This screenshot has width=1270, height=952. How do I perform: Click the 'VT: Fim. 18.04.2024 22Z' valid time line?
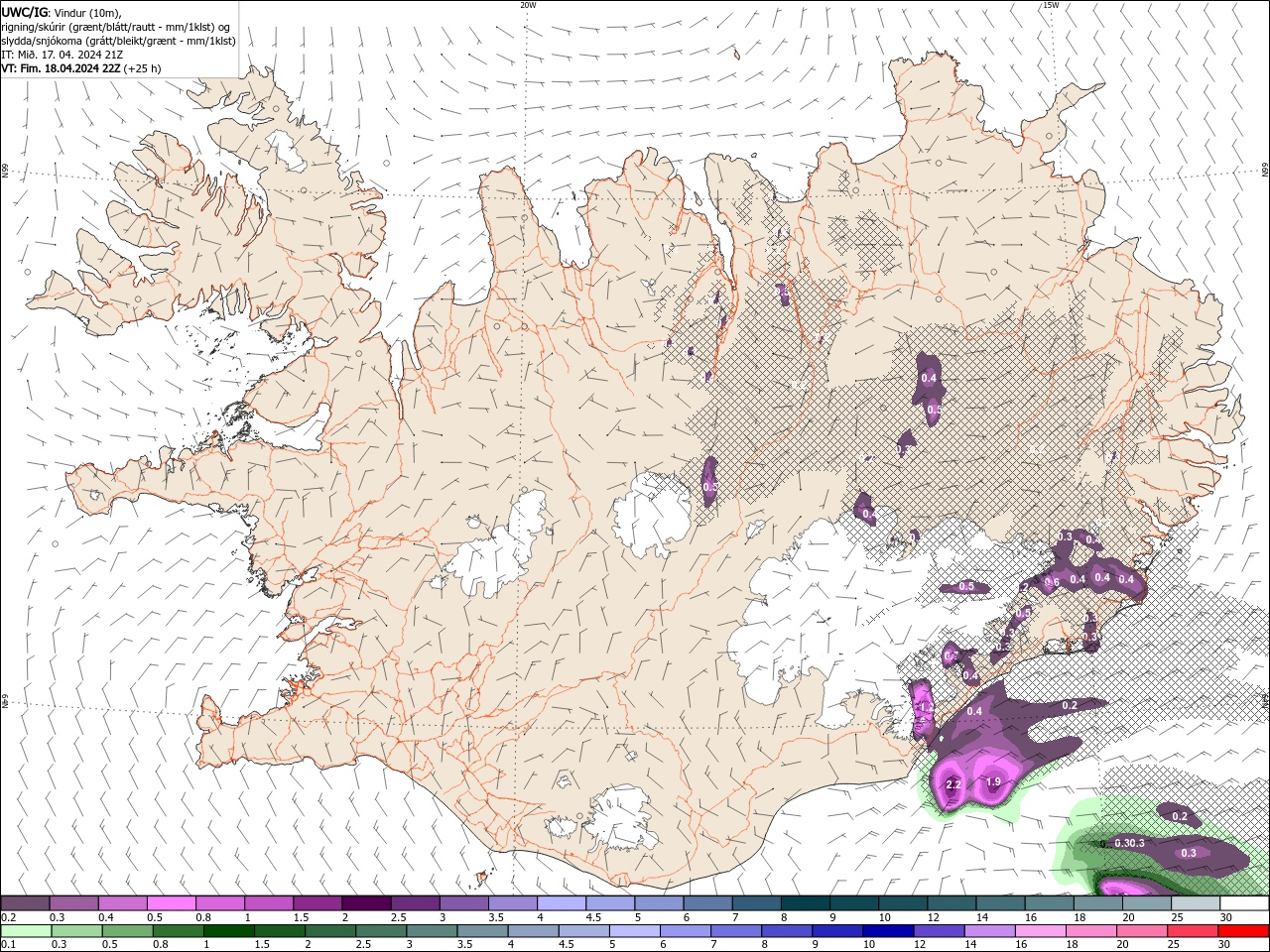80,68
